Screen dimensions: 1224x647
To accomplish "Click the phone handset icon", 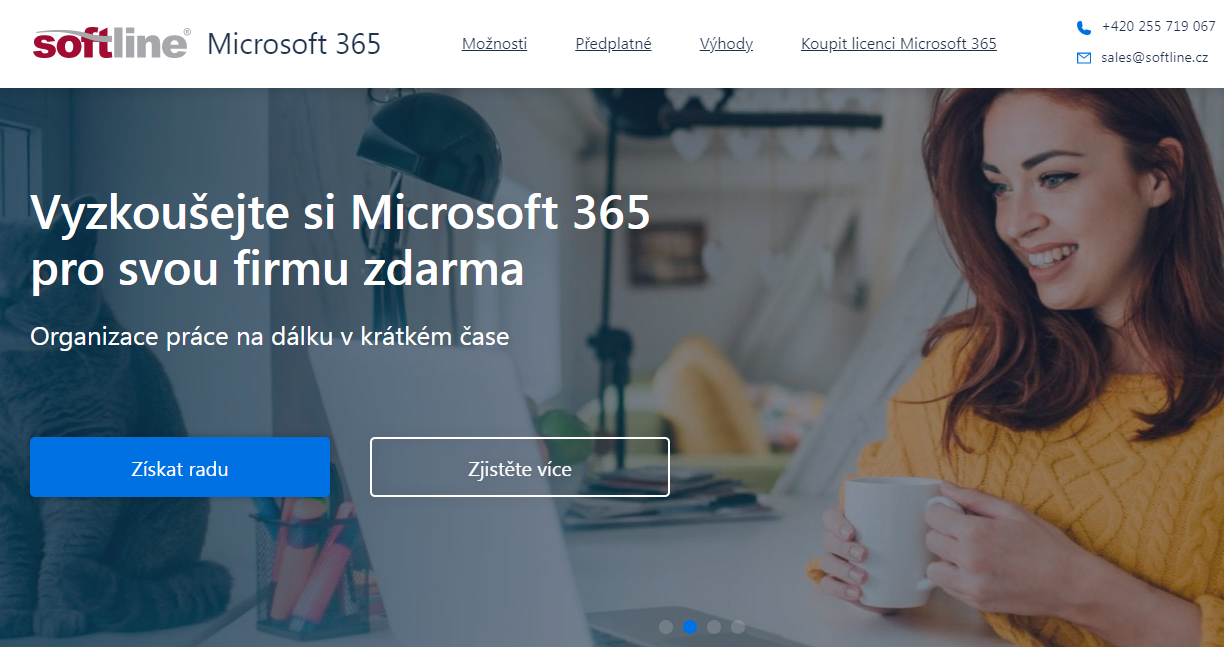I will click(1084, 27).
